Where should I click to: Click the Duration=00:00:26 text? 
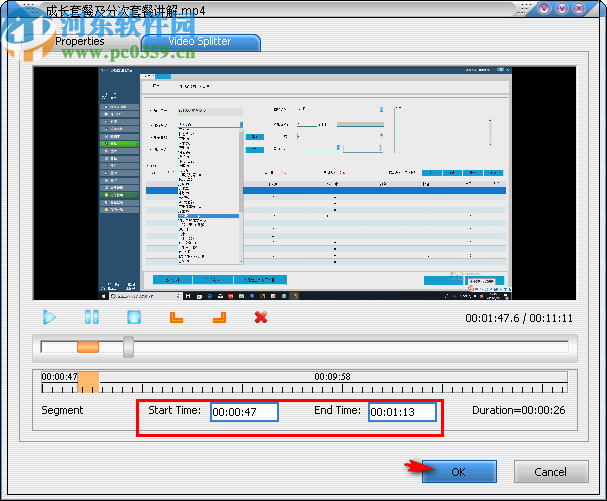[x=519, y=410]
